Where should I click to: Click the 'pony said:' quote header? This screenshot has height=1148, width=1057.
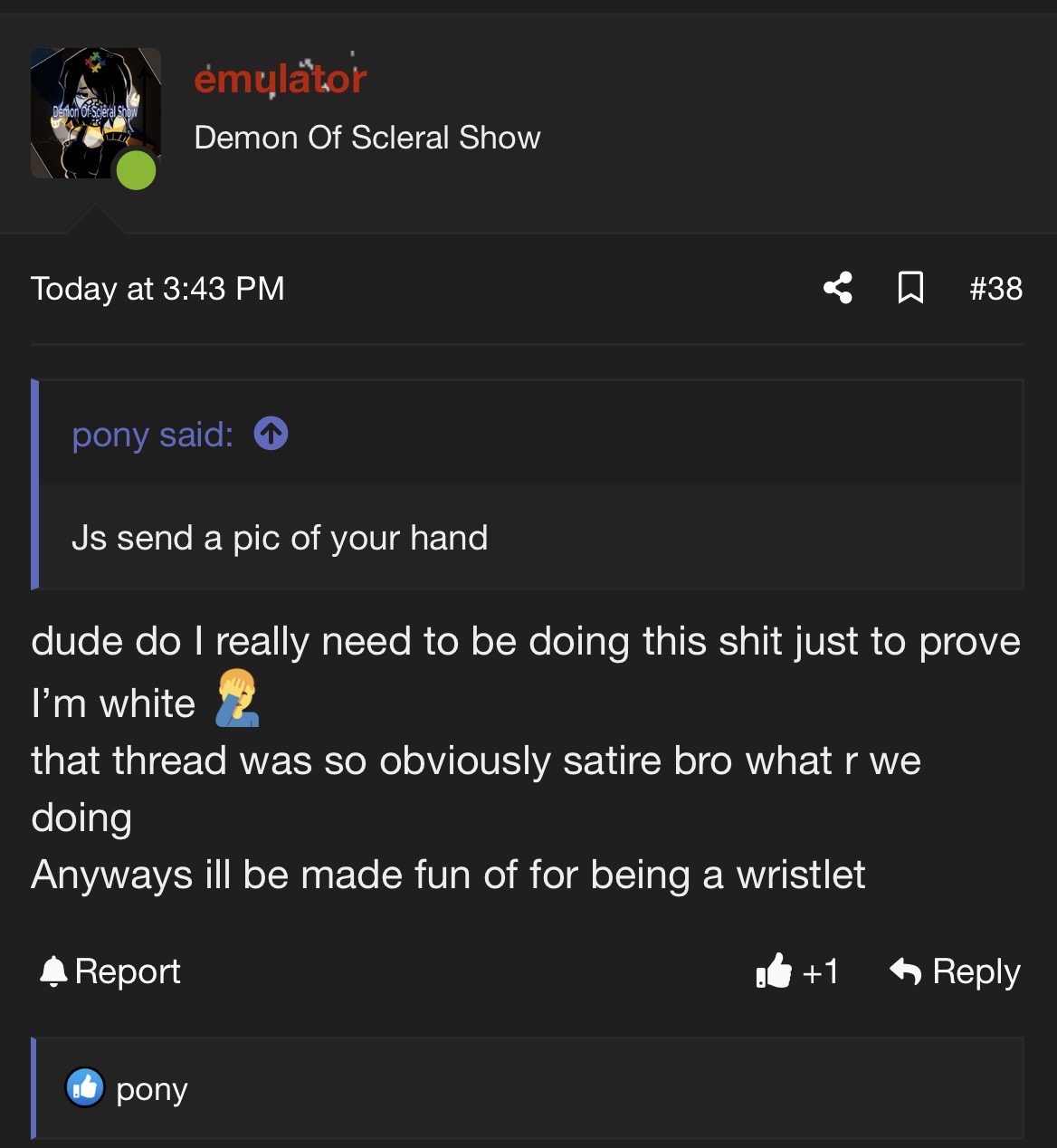153,435
